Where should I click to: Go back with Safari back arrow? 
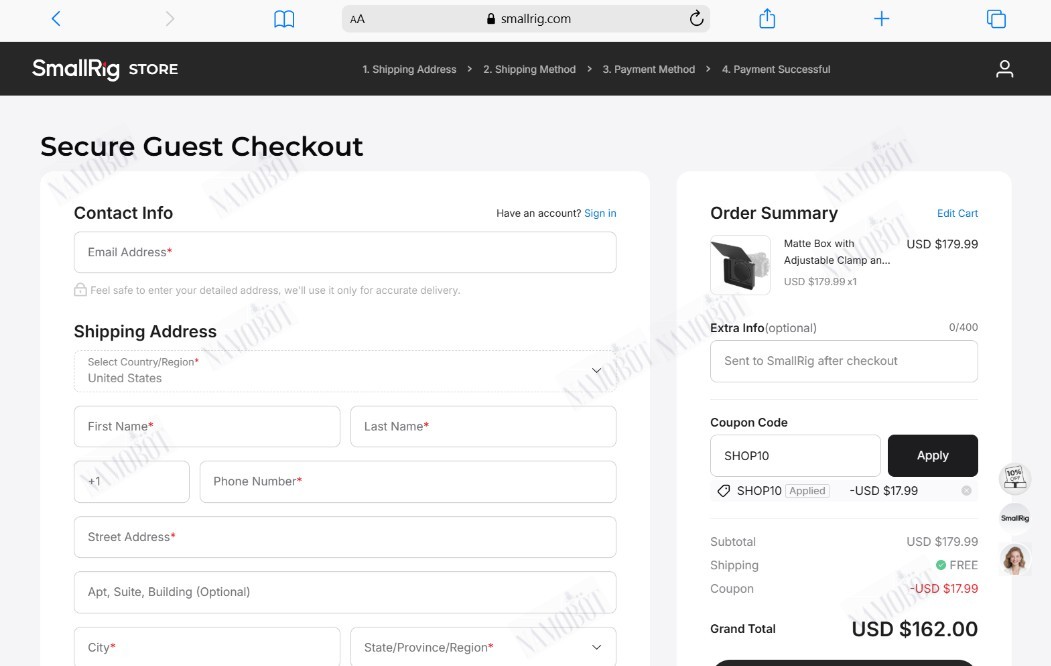[x=56, y=19]
